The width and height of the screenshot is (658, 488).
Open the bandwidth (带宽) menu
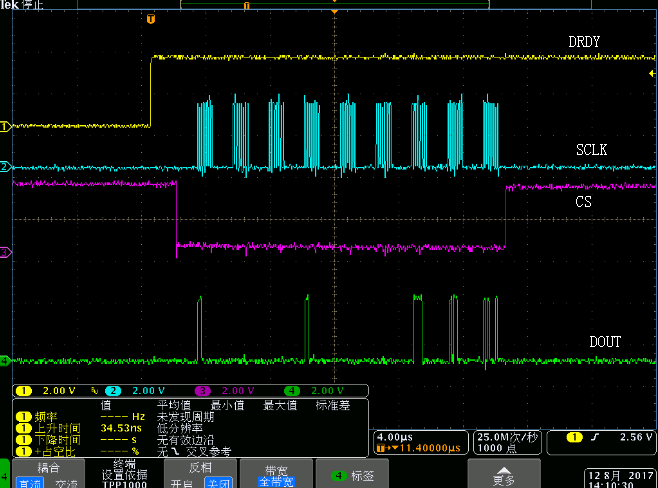(277, 474)
